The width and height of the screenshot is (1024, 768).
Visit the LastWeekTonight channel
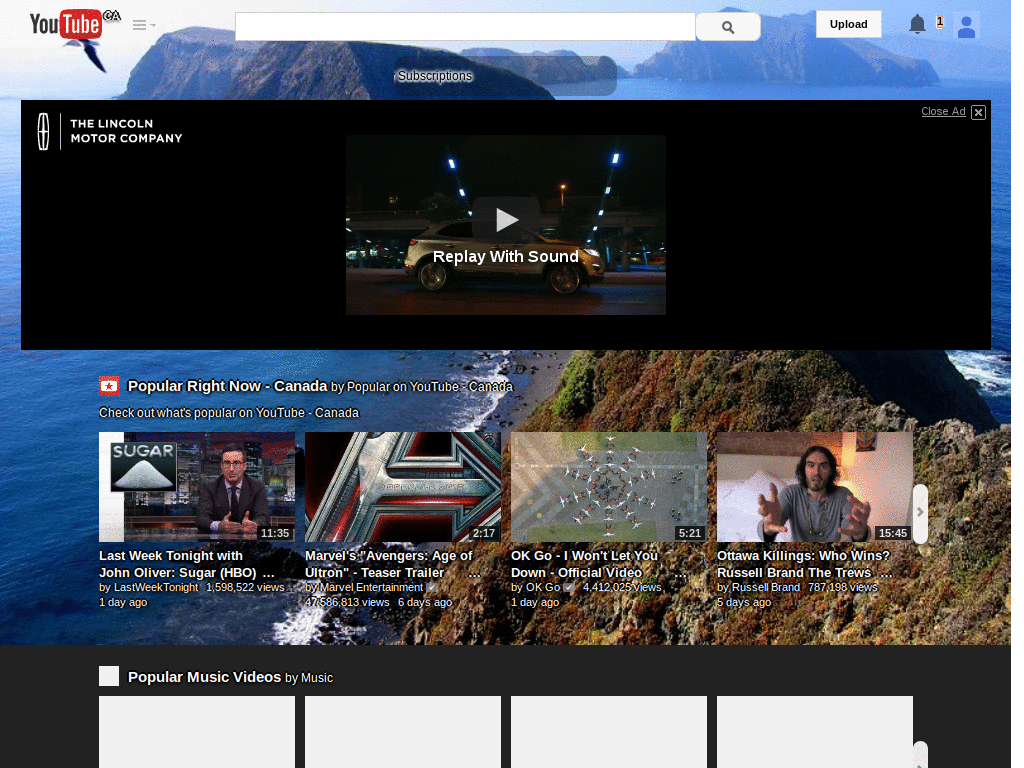point(156,587)
